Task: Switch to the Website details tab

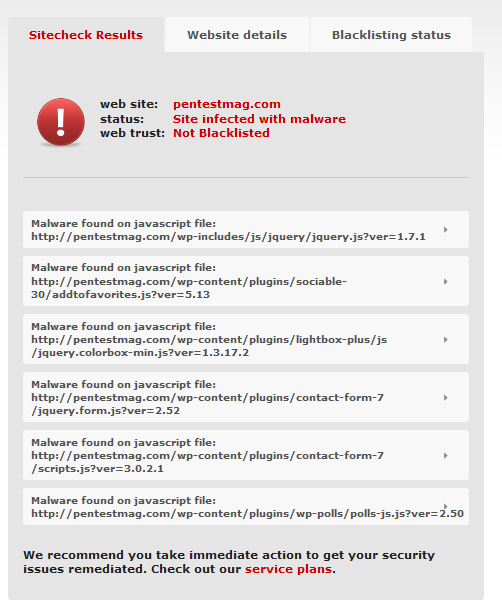Action: (x=237, y=35)
